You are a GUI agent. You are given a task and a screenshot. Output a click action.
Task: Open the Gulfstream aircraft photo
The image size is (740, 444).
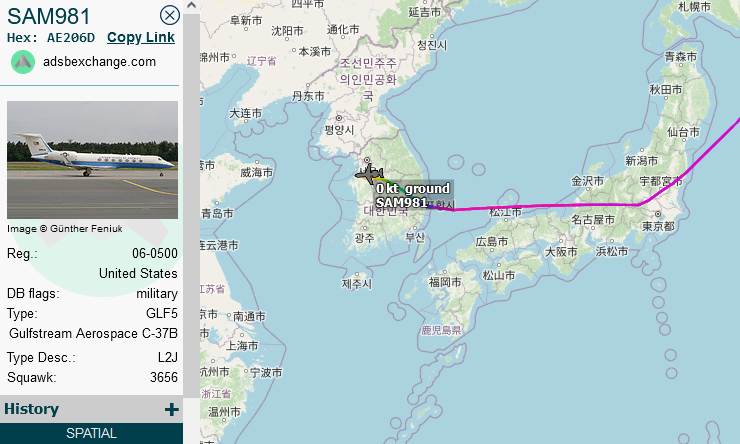pos(92,159)
